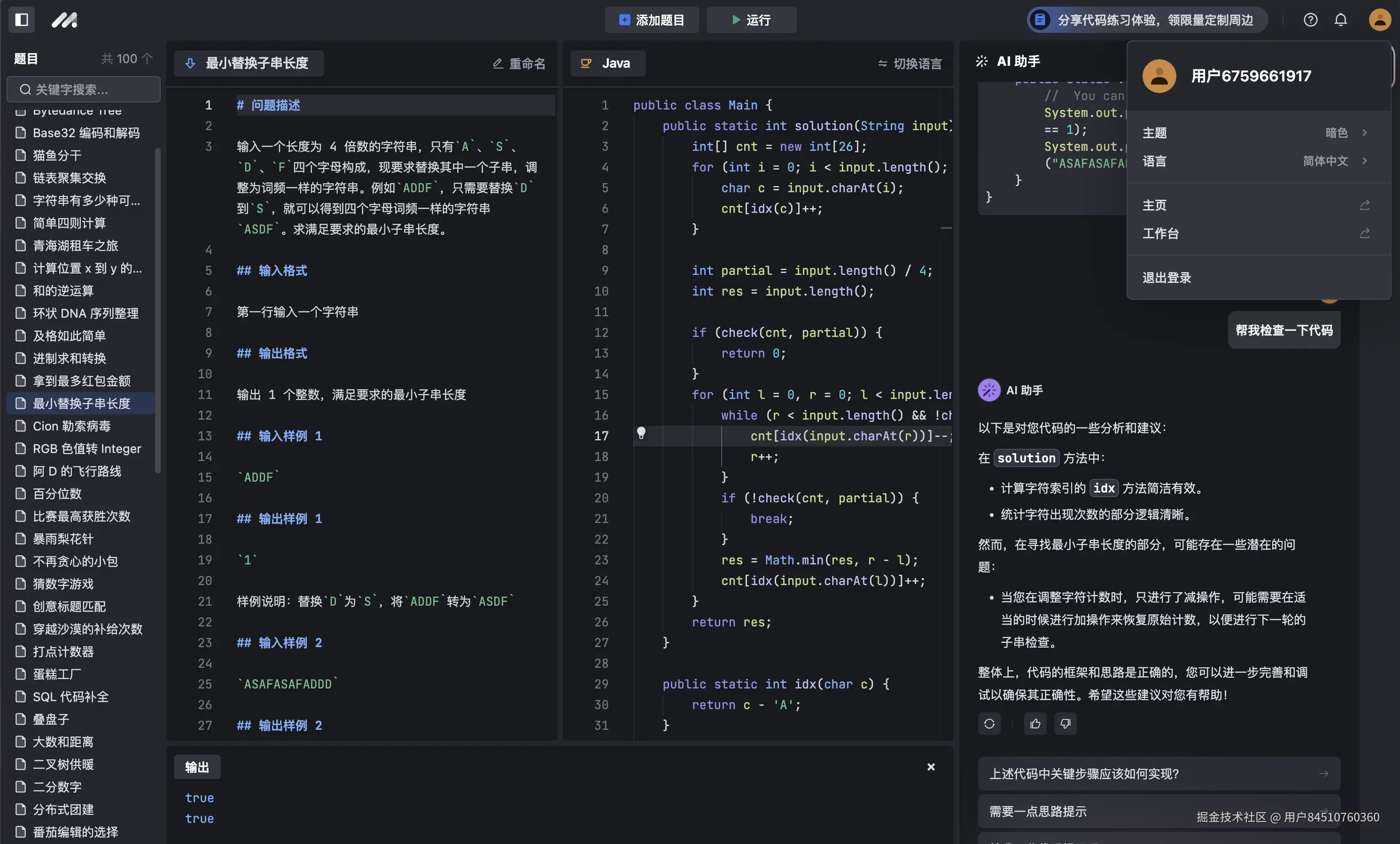The image size is (1400, 844).
Task: Click the help question mark icon
Action: pyautogui.click(x=1311, y=20)
